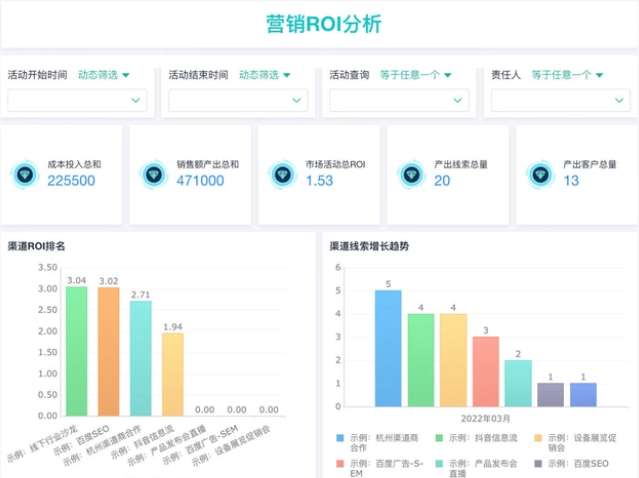Click the 2022年03月 axis label
Image resolution: width=639 pixels, height=478 pixels.
click(485, 419)
